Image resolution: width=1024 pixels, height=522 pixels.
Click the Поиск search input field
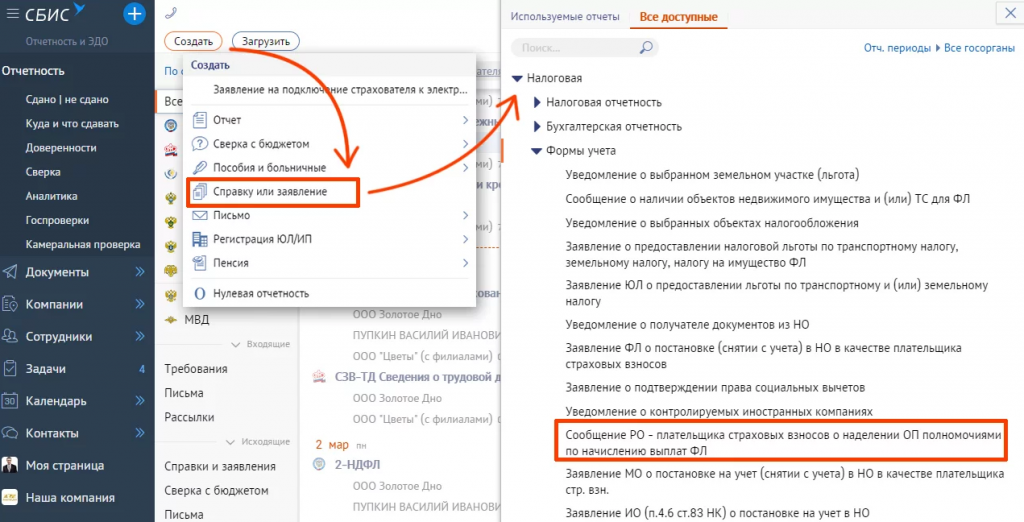point(575,48)
